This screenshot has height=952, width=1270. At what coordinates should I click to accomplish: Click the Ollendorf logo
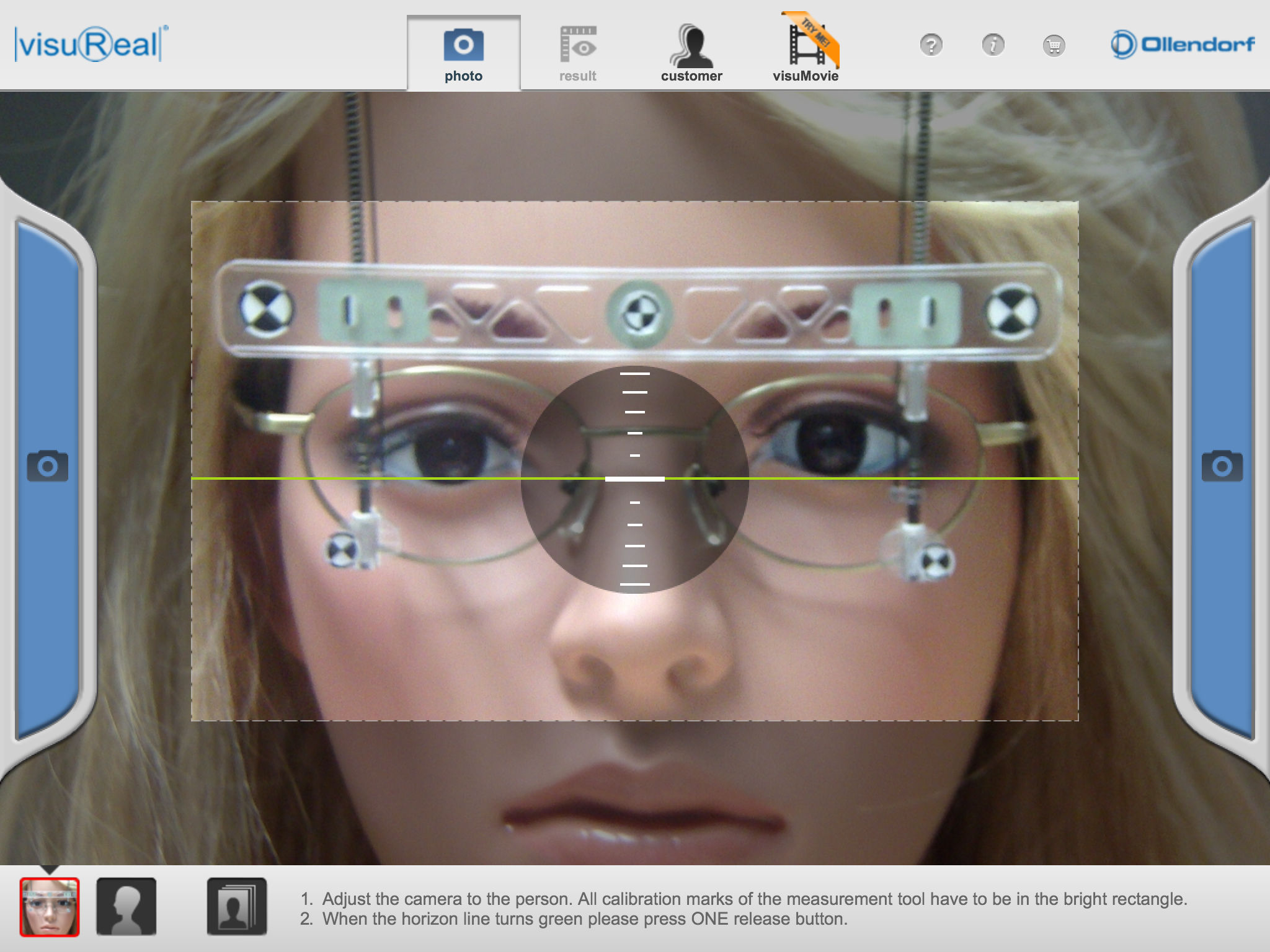click(x=1183, y=44)
